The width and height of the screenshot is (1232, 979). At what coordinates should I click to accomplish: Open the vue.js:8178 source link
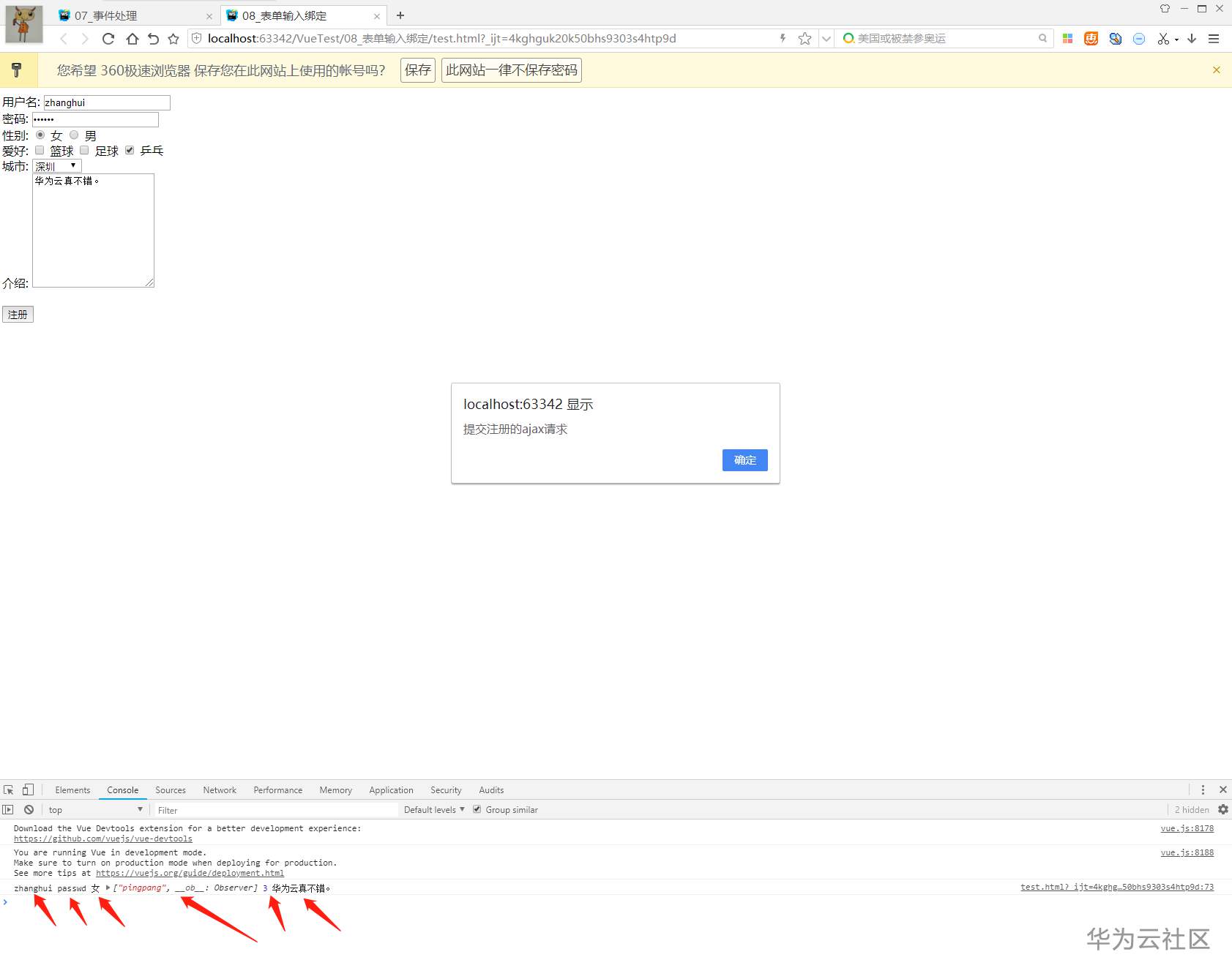tap(1187, 829)
